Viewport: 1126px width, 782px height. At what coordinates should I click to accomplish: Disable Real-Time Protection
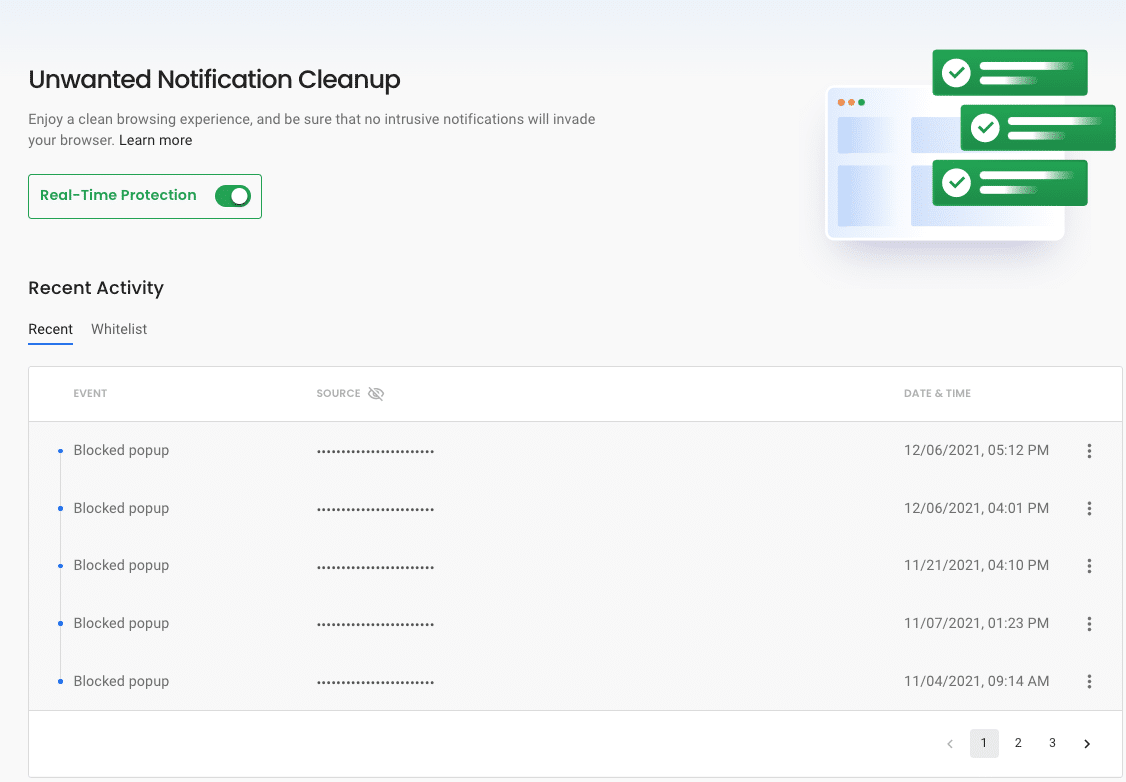point(232,196)
